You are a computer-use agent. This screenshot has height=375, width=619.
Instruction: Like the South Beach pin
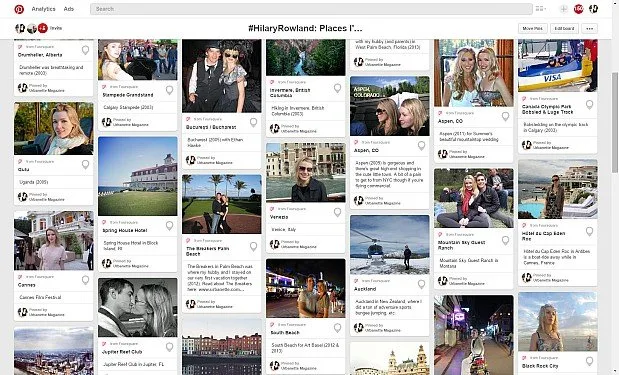click(338, 328)
